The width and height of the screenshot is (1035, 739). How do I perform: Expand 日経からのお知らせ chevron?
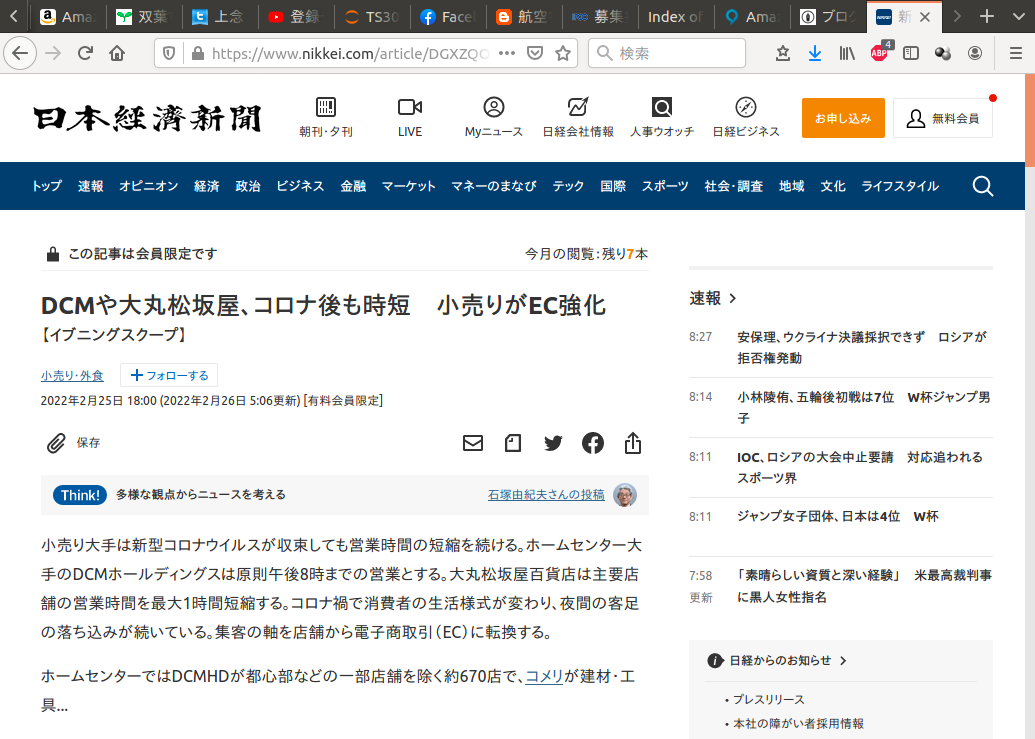tap(843, 660)
